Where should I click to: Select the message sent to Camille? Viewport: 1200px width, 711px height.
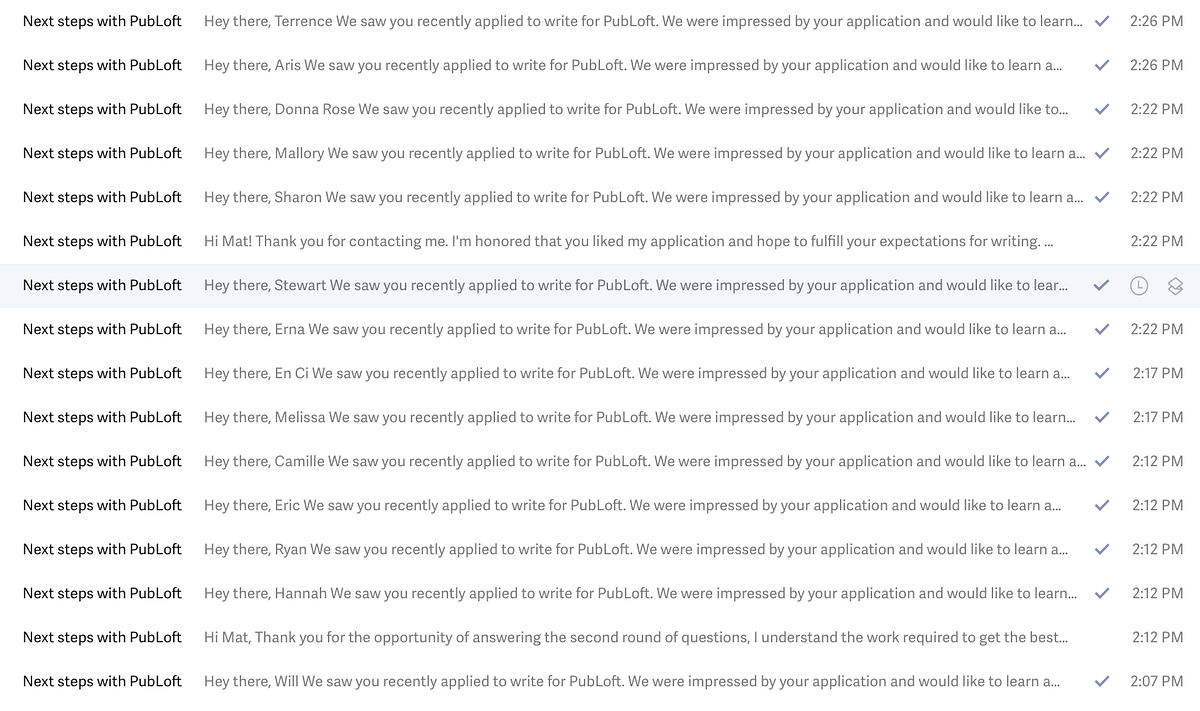pyautogui.click(x=600, y=461)
